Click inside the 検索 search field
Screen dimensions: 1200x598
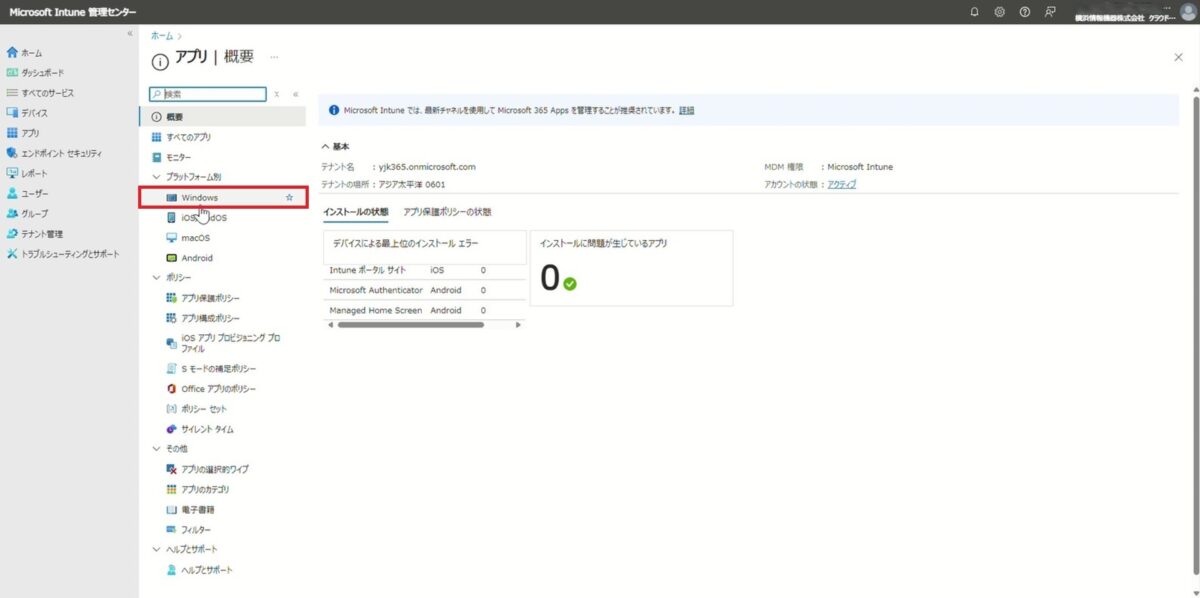pos(210,93)
